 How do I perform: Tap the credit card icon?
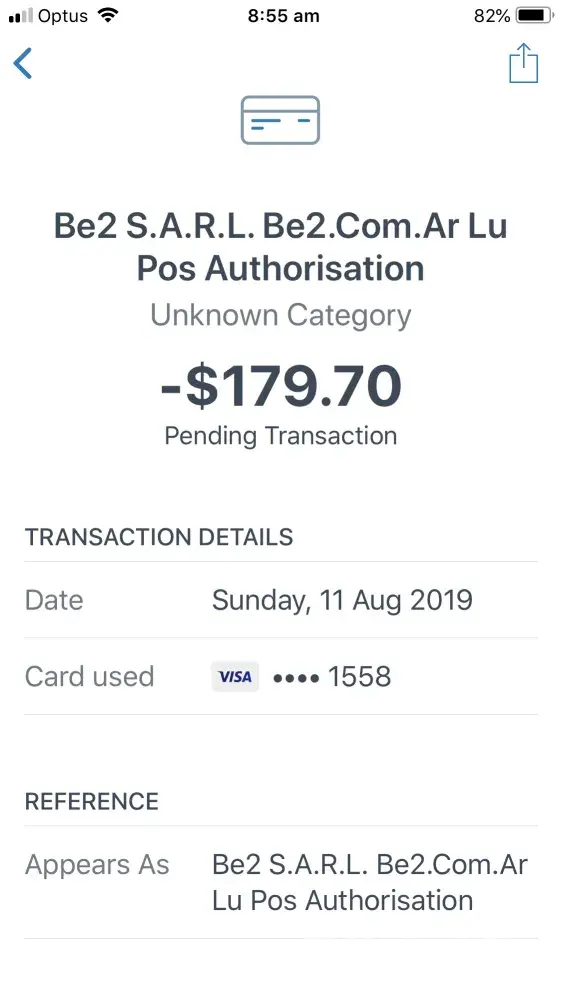(x=280, y=120)
